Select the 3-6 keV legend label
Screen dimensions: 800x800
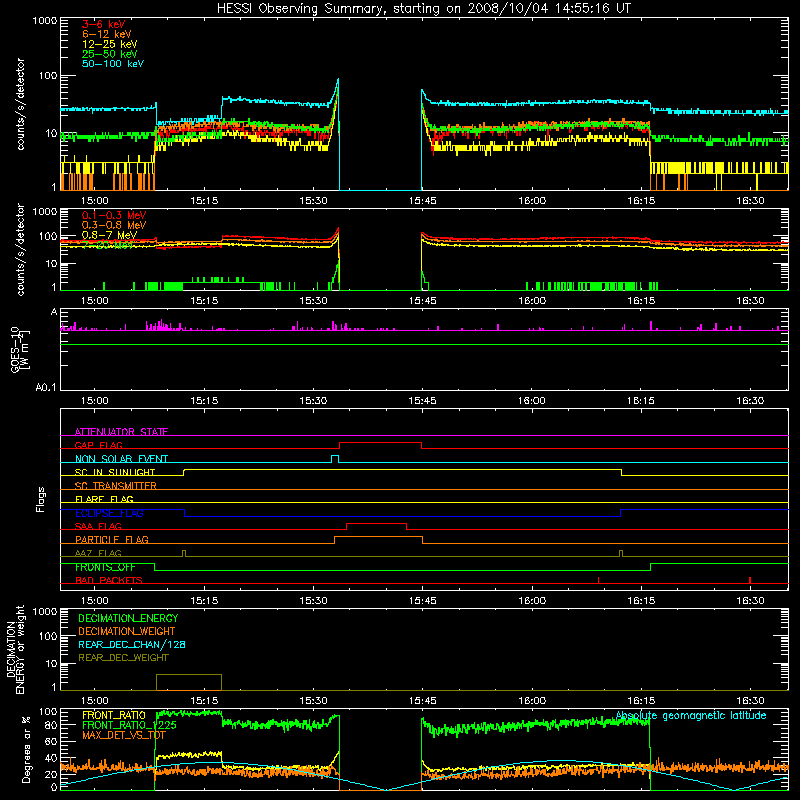tap(104, 24)
